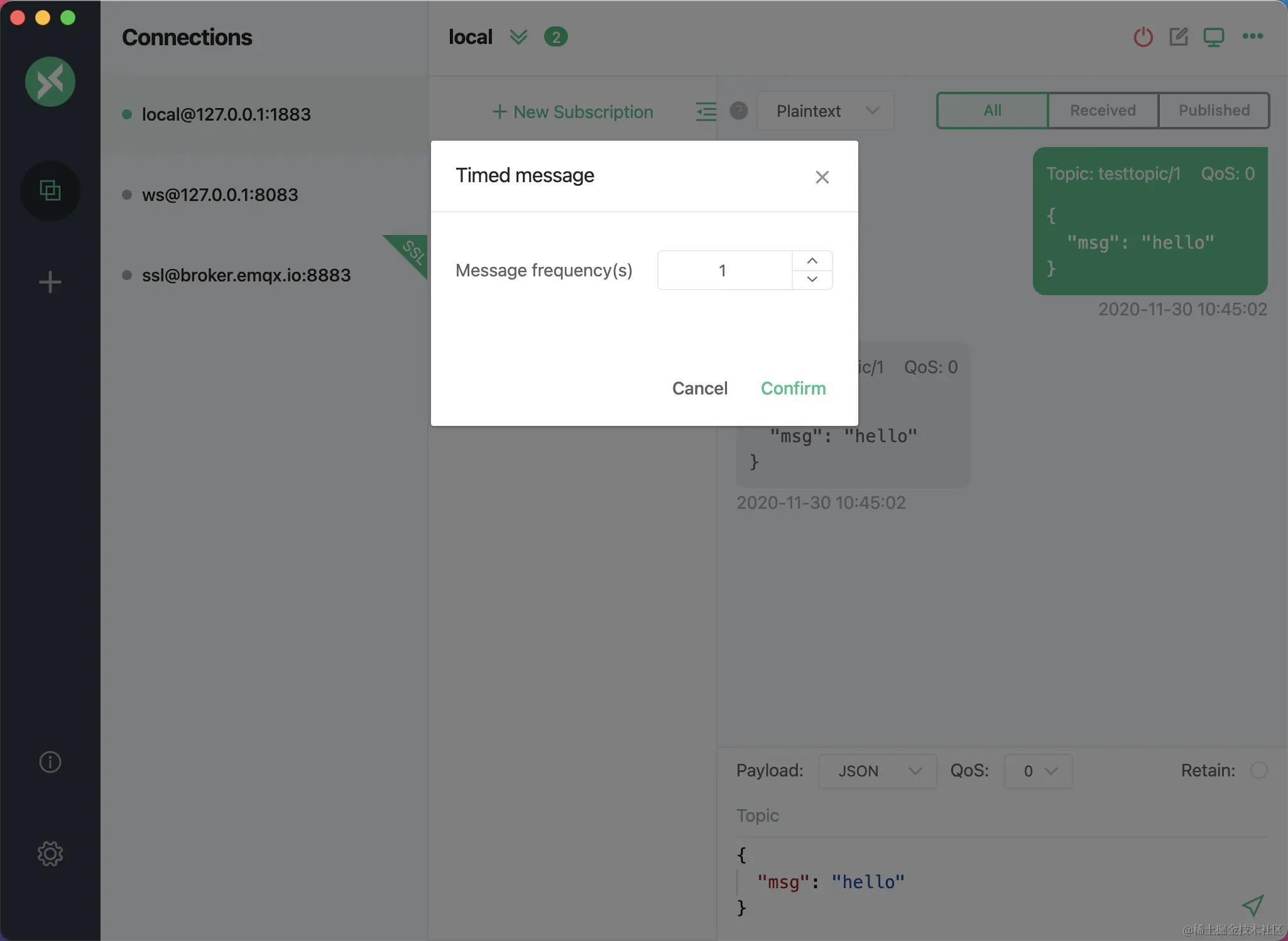The image size is (1288, 941).
Task: Open the QoS level dropdown
Action: (x=1038, y=771)
